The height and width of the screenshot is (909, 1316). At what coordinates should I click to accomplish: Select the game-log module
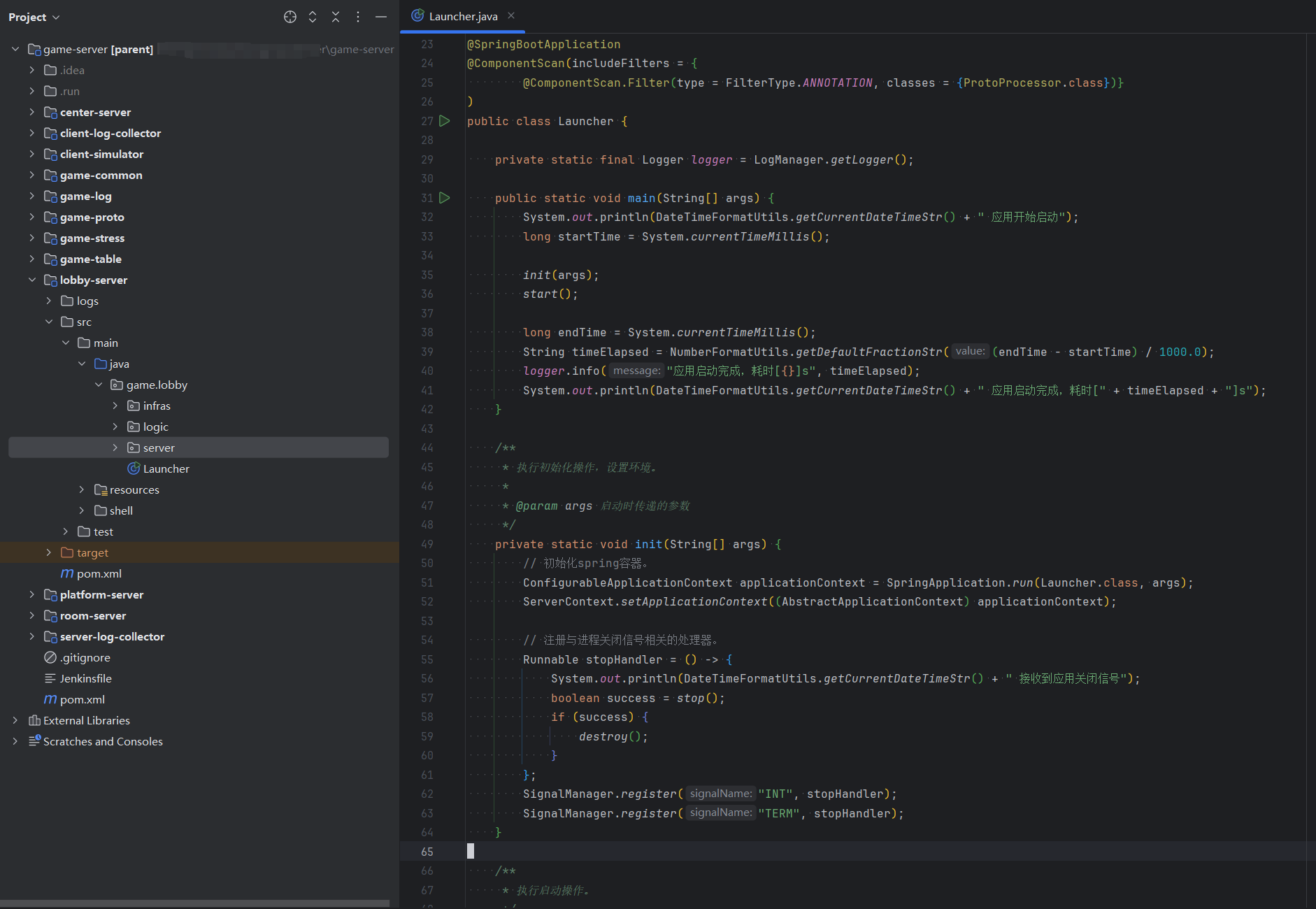85,196
